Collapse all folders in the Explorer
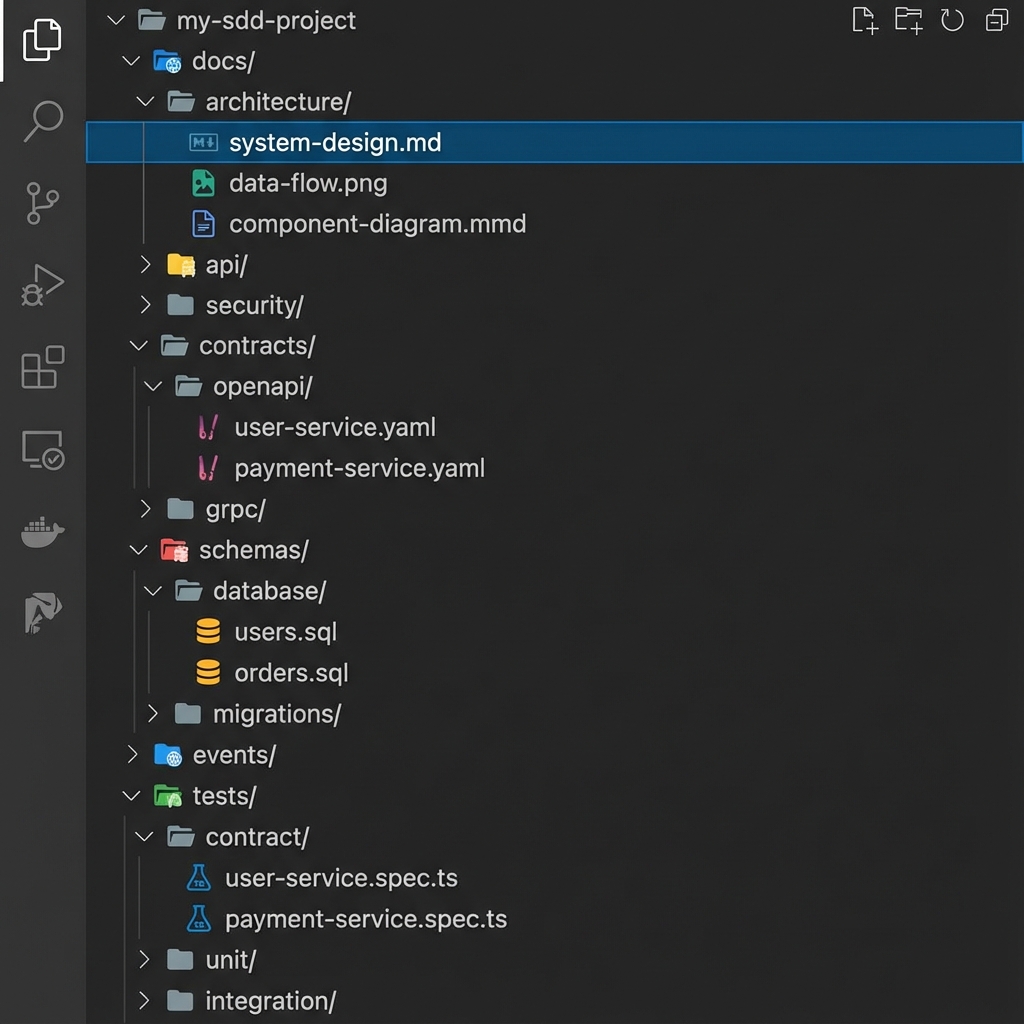This screenshot has height=1024, width=1024. [995, 20]
